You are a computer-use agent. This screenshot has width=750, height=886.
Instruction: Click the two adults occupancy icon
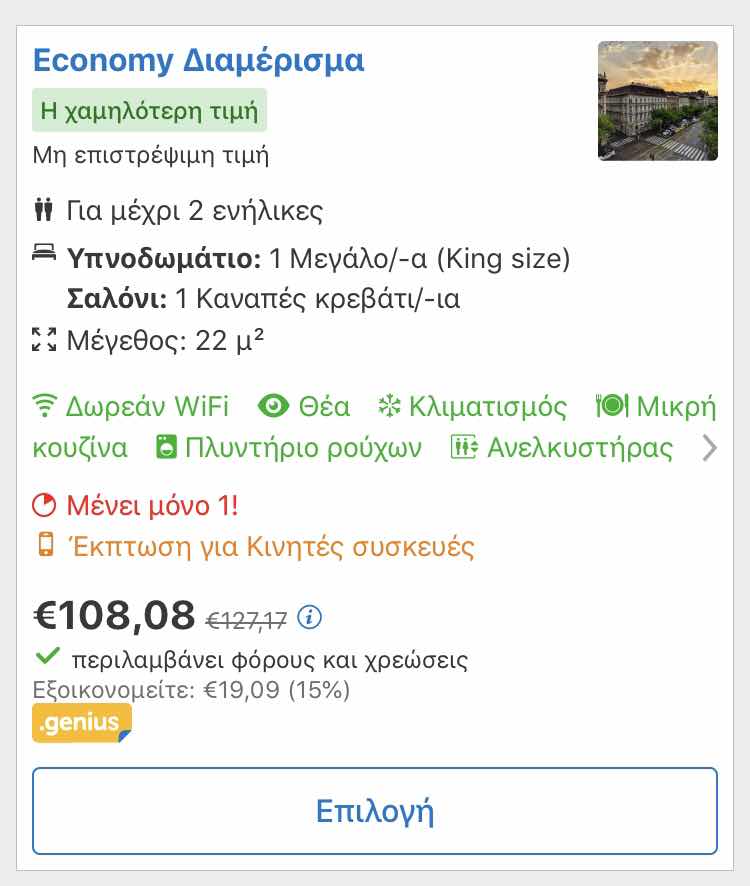tap(44, 210)
